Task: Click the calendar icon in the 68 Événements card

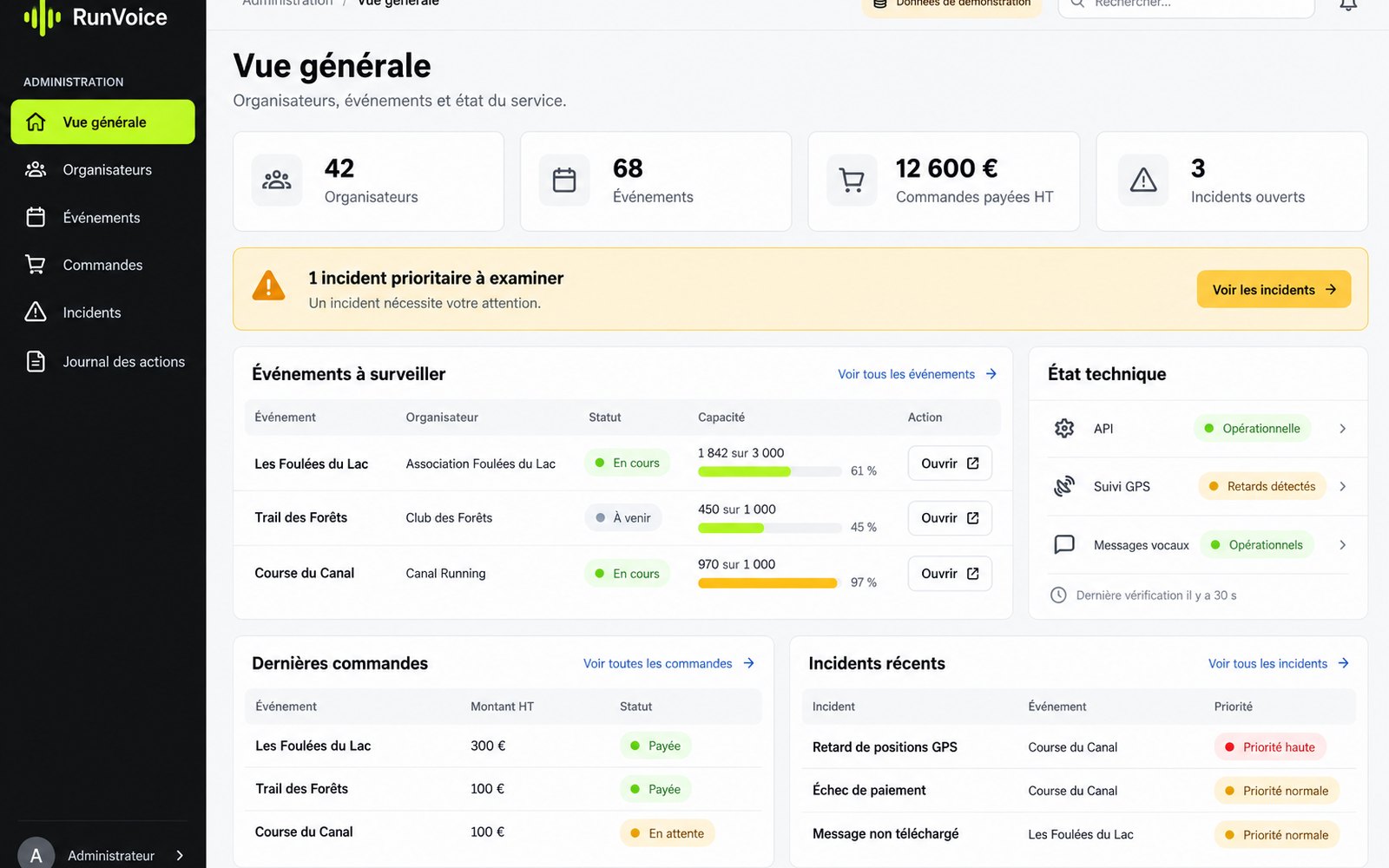Action: 564,181
